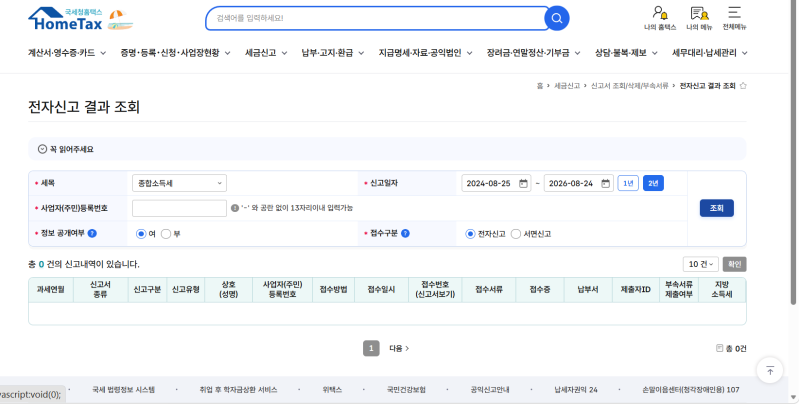The width and height of the screenshot is (800, 404).
Task: Open 국민건강보험 footer link
Action: (x=406, y=390)
